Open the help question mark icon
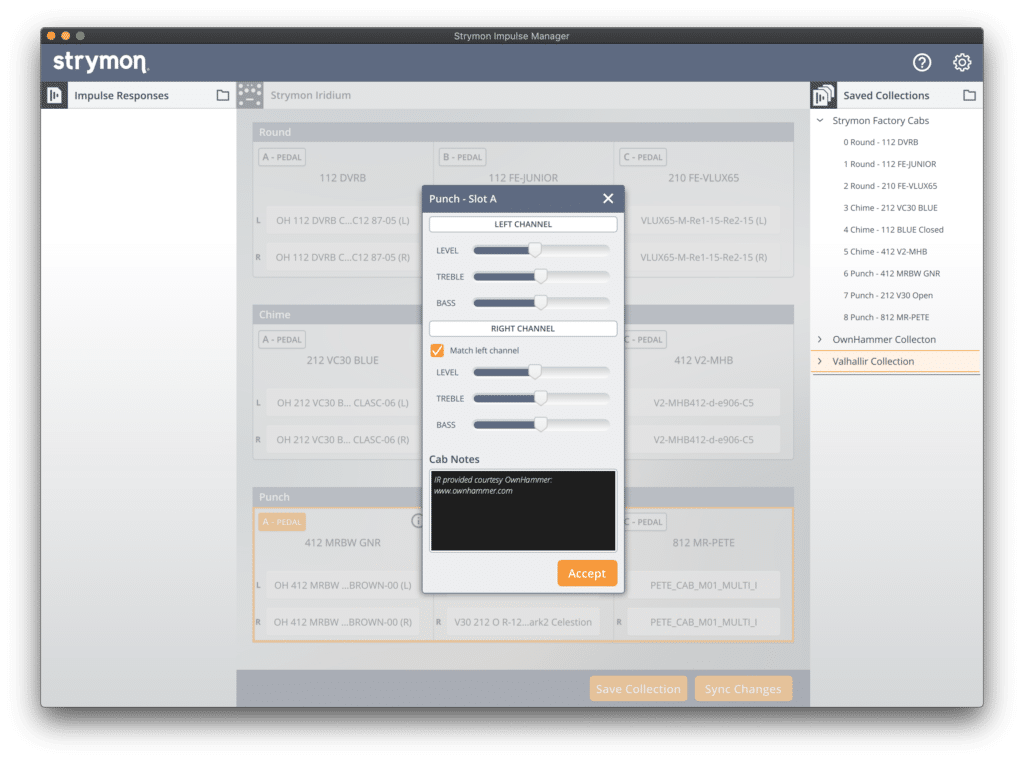Image resolution: width=1024 pixels, height=761 pixels. click(x=921, y=62)
